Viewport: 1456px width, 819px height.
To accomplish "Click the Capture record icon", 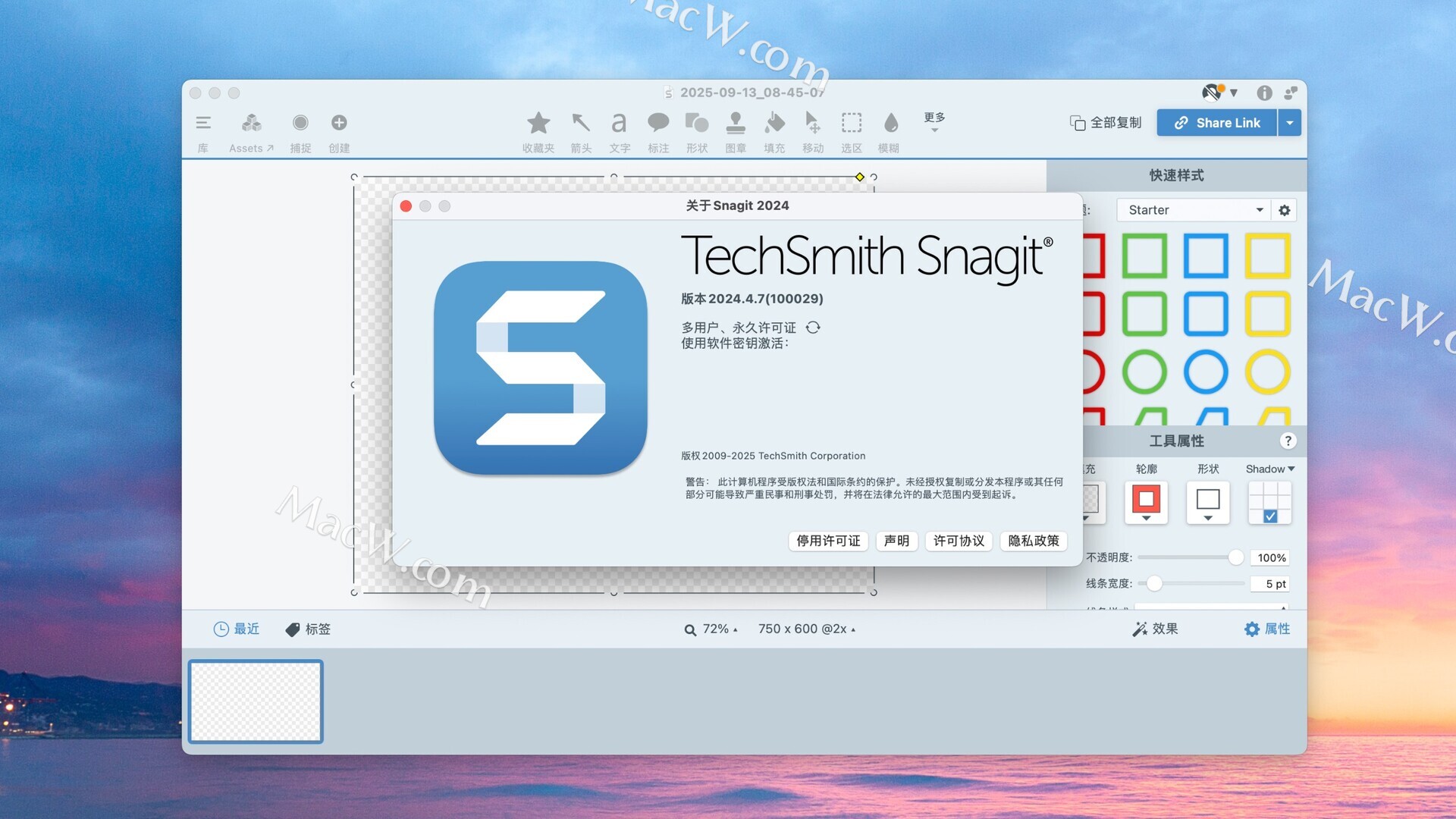I will 300,123.
